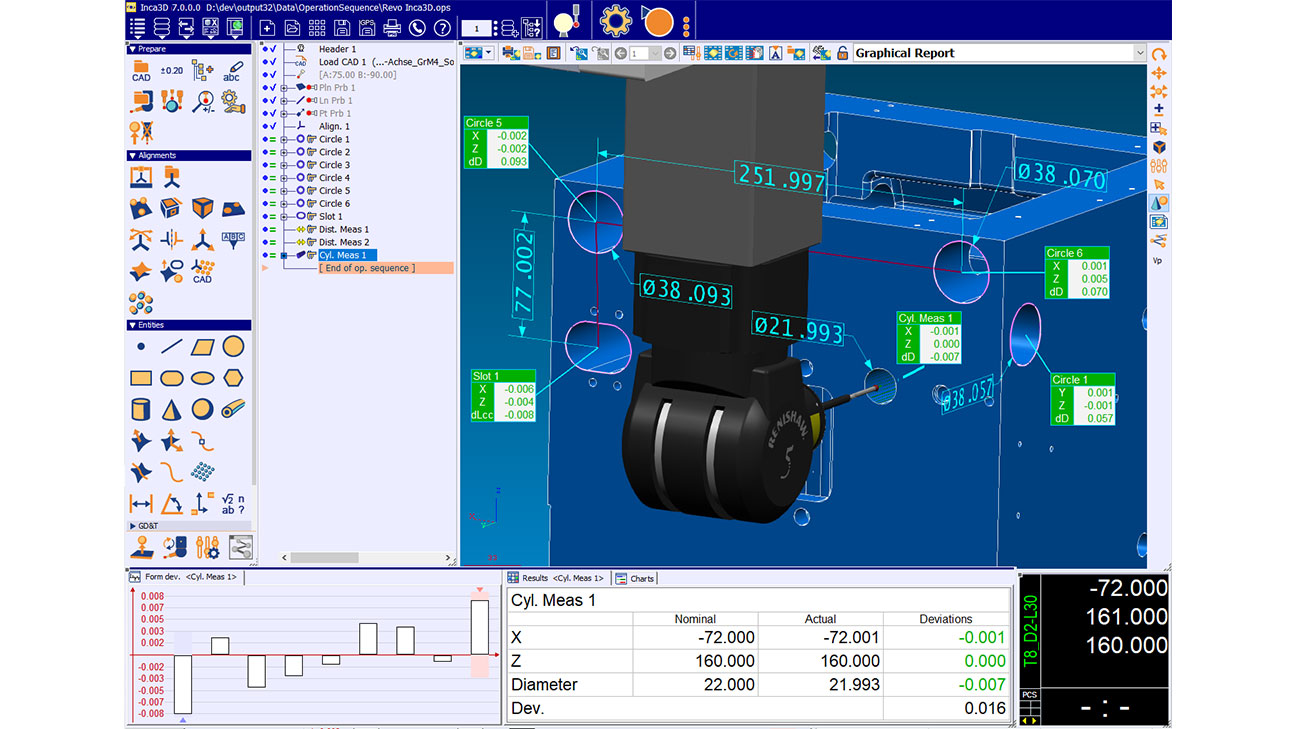The image size is (1296, 729).
Task: Open the CAD folder tool in Prepare
Action: [141, 70]
